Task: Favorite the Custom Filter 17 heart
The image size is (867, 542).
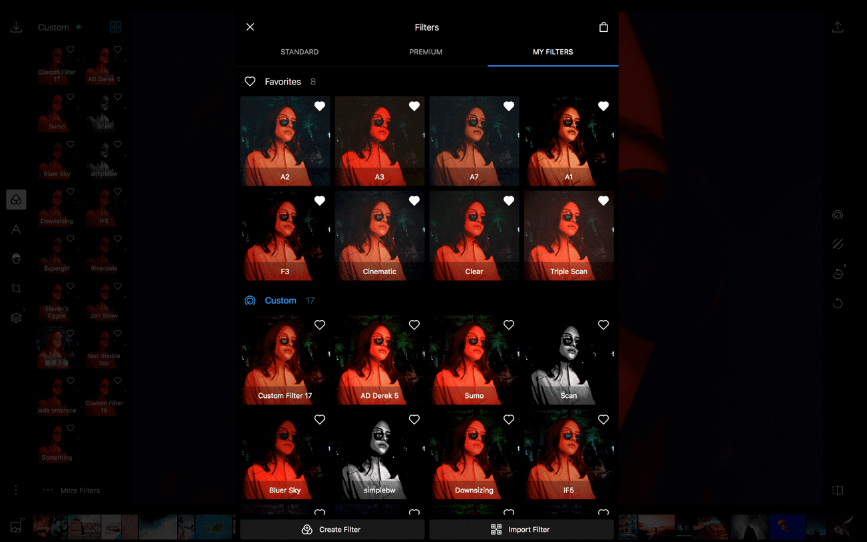Action: 319,325
